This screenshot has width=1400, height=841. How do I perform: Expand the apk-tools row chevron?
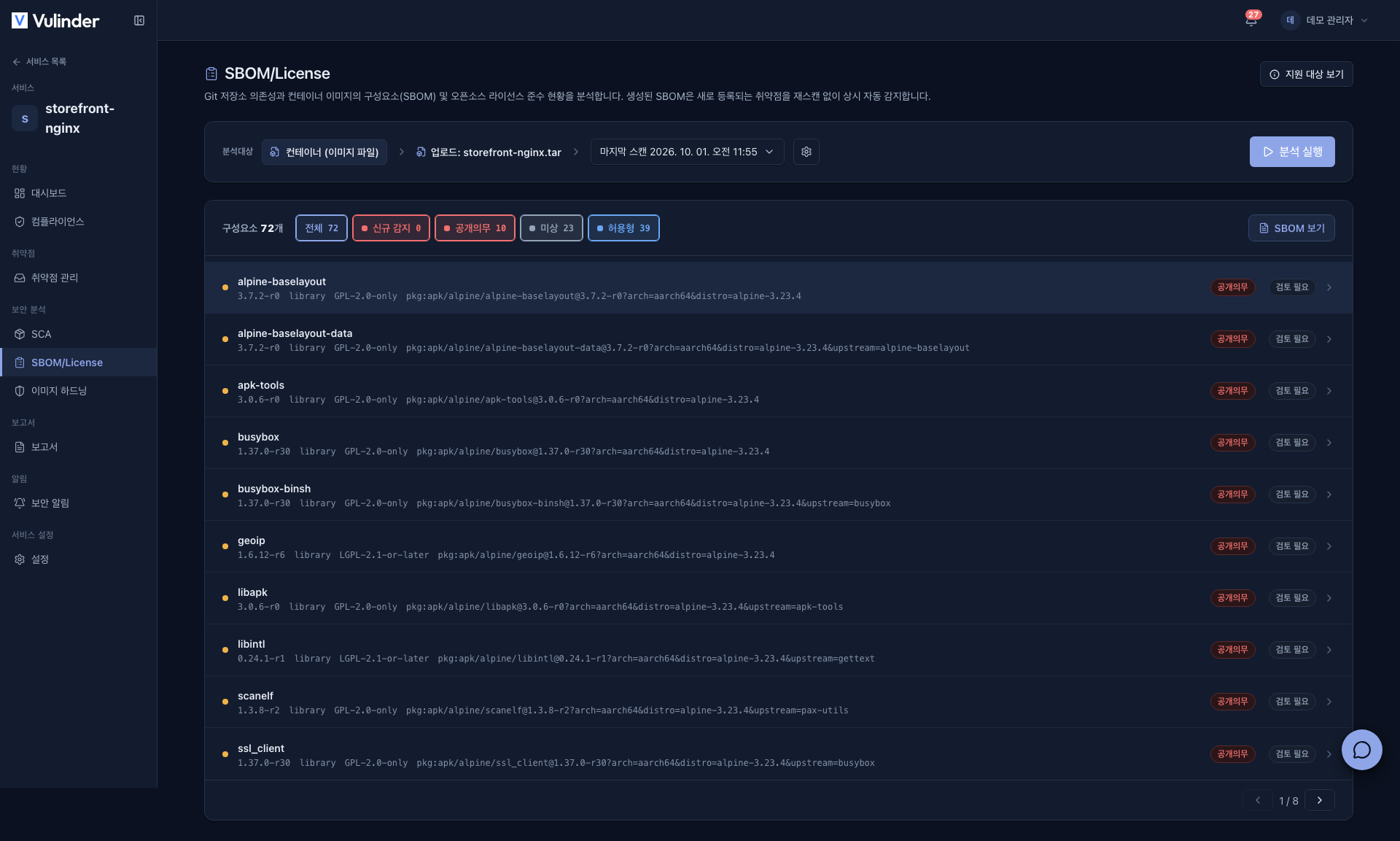click(1329, 391)
